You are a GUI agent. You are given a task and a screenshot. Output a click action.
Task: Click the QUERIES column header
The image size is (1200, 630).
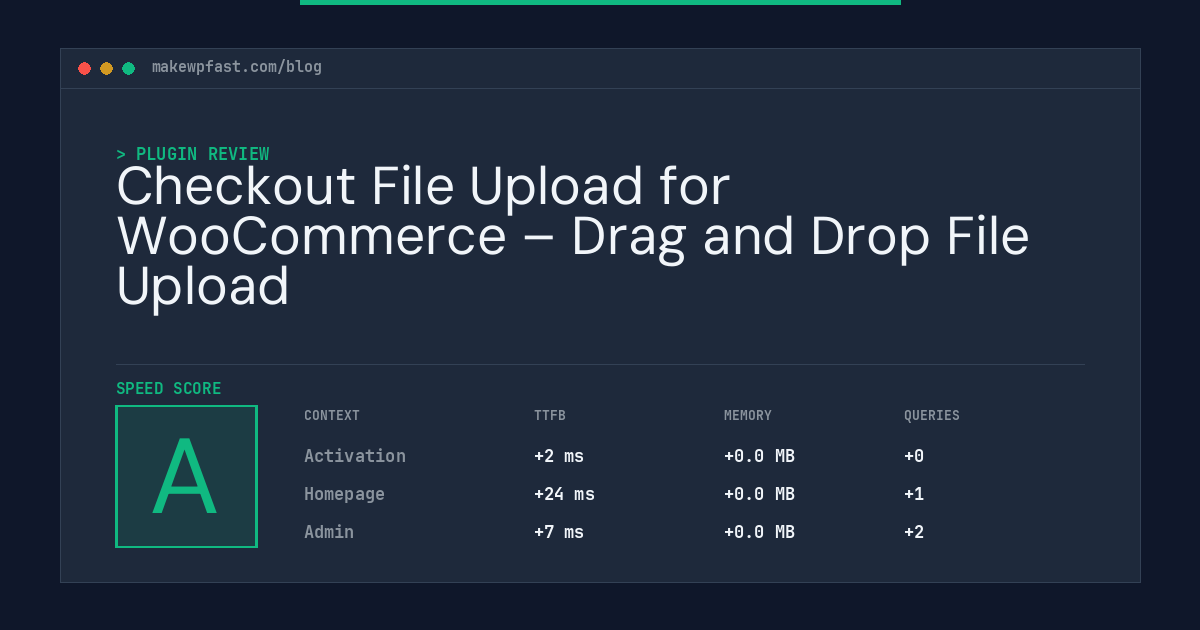pyautogui.click(x=932, y=416)
